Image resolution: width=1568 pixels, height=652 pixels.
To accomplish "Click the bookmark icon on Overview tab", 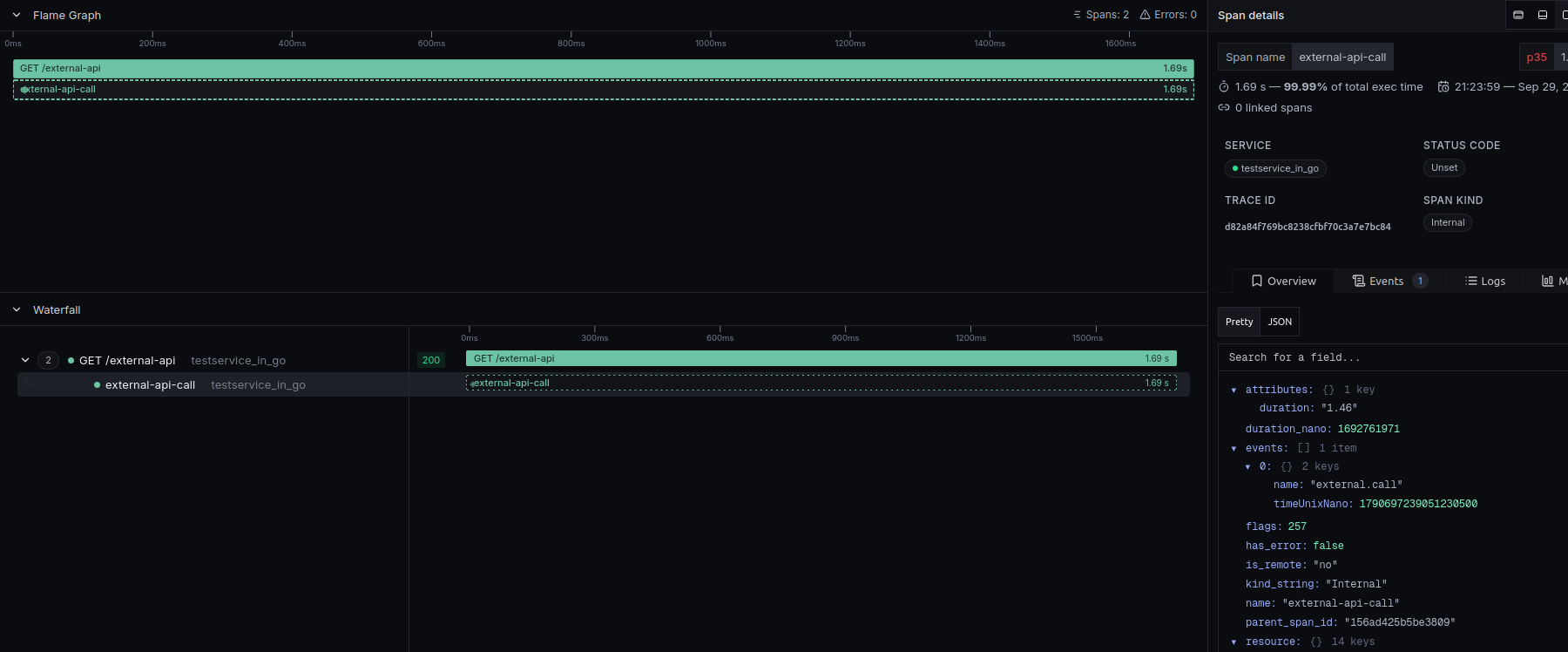I will pos(1257,281).
